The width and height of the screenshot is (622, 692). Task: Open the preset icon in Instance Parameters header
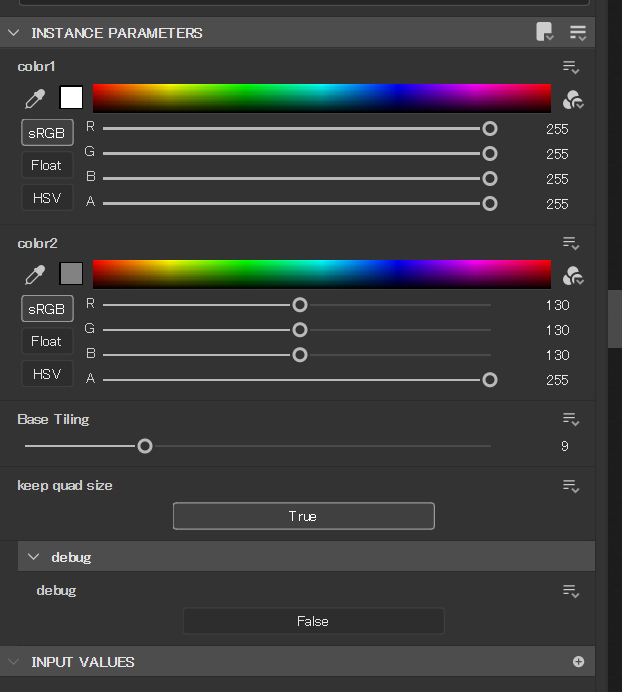(545, 32)
